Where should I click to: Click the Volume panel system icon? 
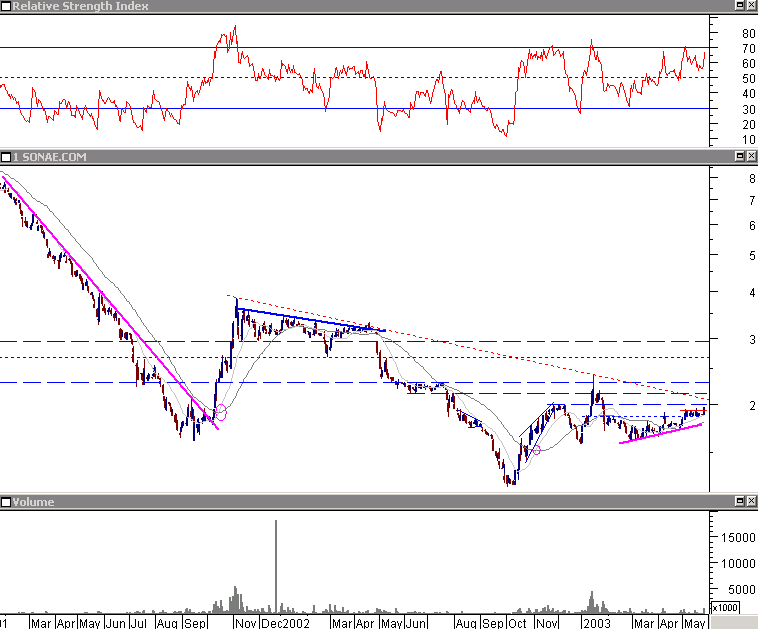[6, 502]
